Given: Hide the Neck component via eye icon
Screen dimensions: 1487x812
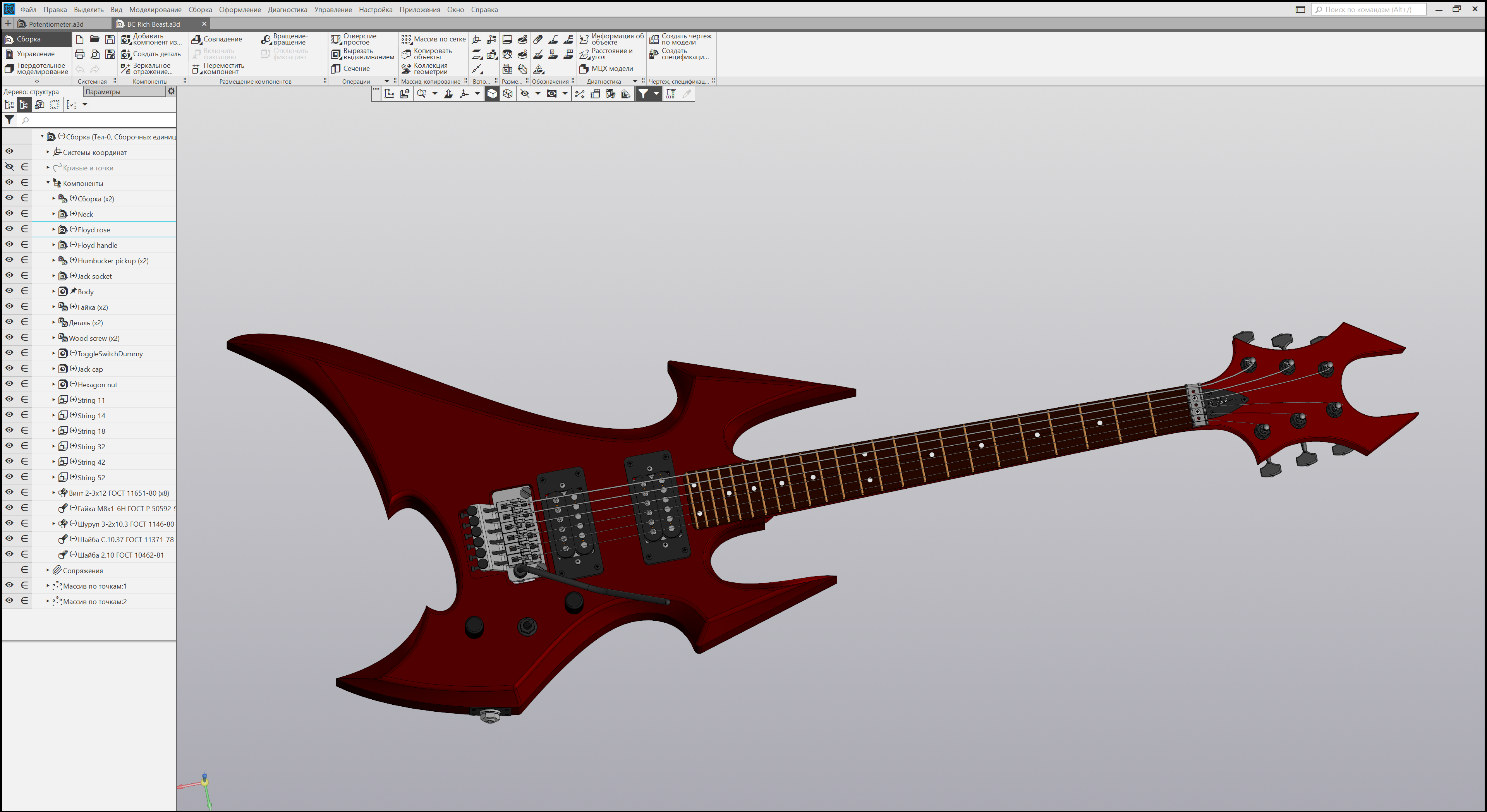Looking at the screenshot, I should click(9, 213).
